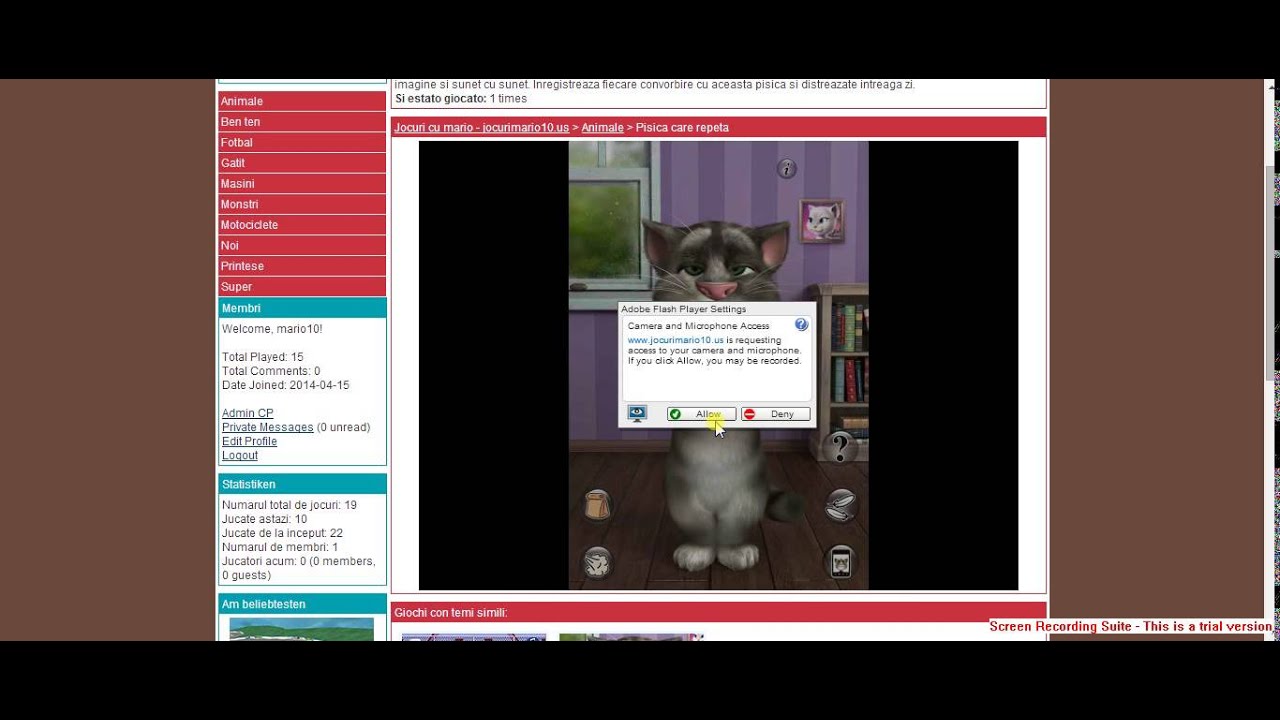The width and height of the screenshot is (1280, 720).
Task: Open the Animale category
Action: tap(302, 101)
